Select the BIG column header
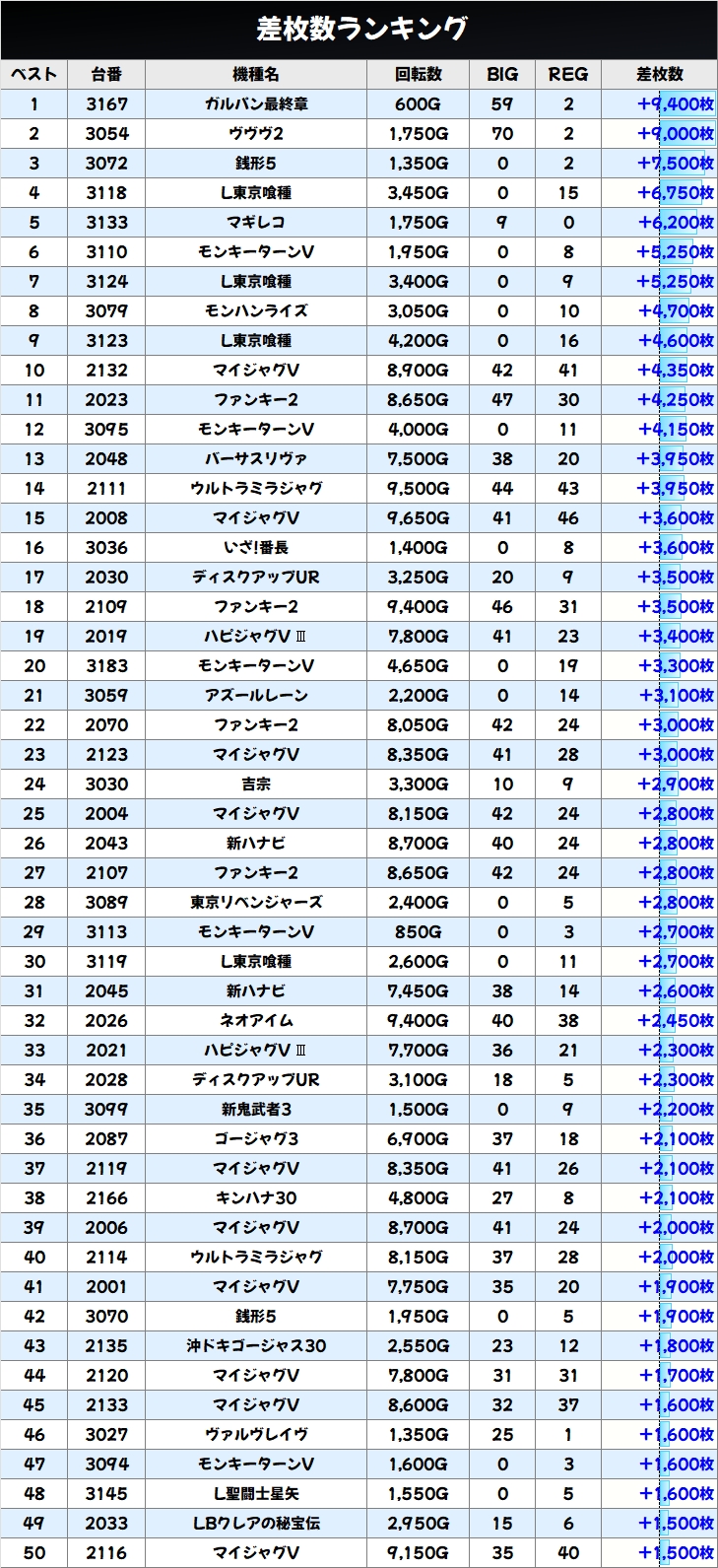 point(502,74)
